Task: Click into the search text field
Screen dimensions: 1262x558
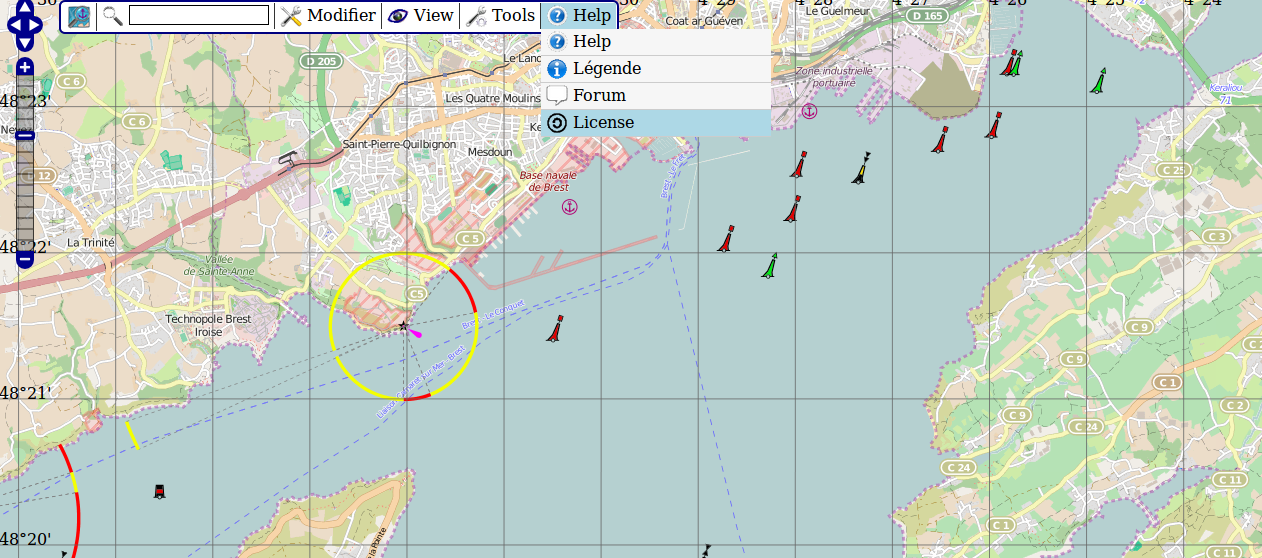Action: 199,16
